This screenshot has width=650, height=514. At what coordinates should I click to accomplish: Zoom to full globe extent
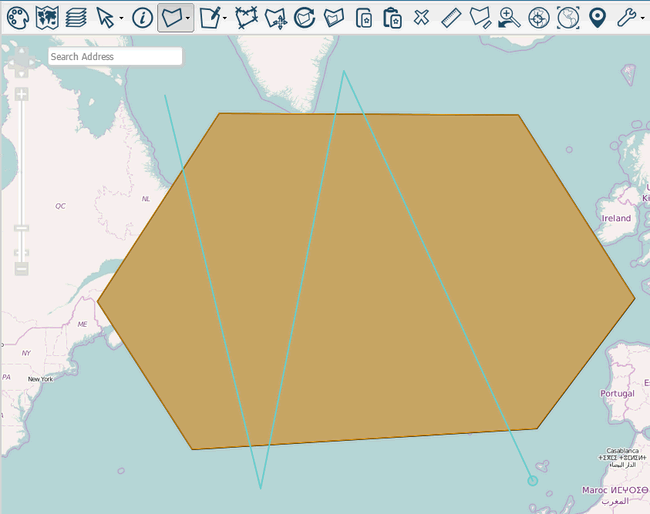pyautogui.click(x=568, y=17)
